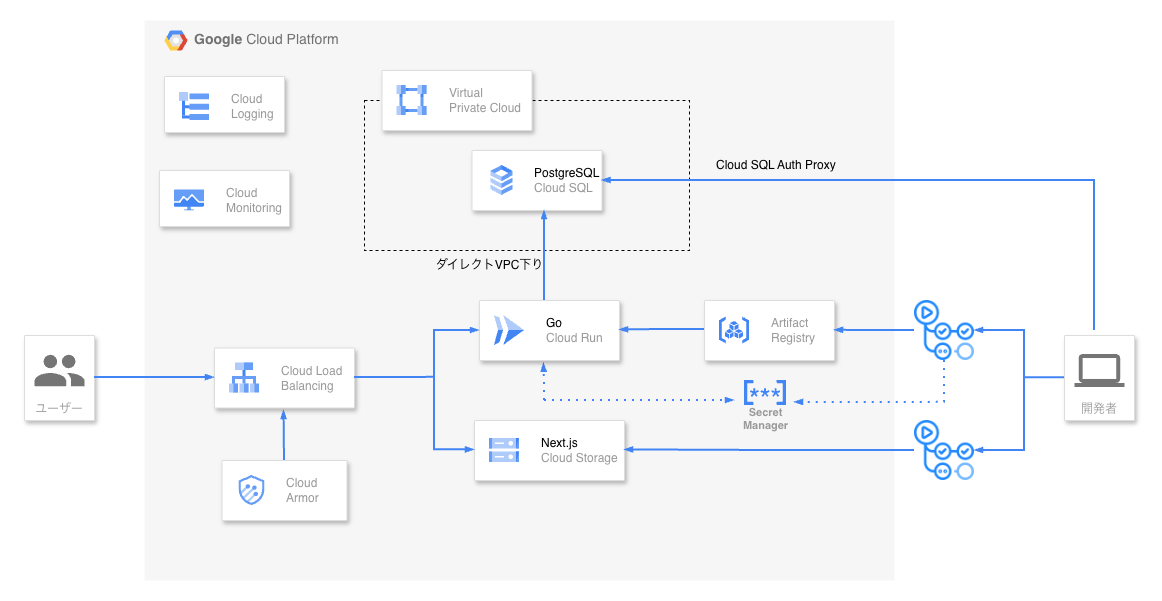The height and width of the screenshot is (601, 1162).
Task: Click the Google Cloud Platform title text
Action: (x=266, y=40)
